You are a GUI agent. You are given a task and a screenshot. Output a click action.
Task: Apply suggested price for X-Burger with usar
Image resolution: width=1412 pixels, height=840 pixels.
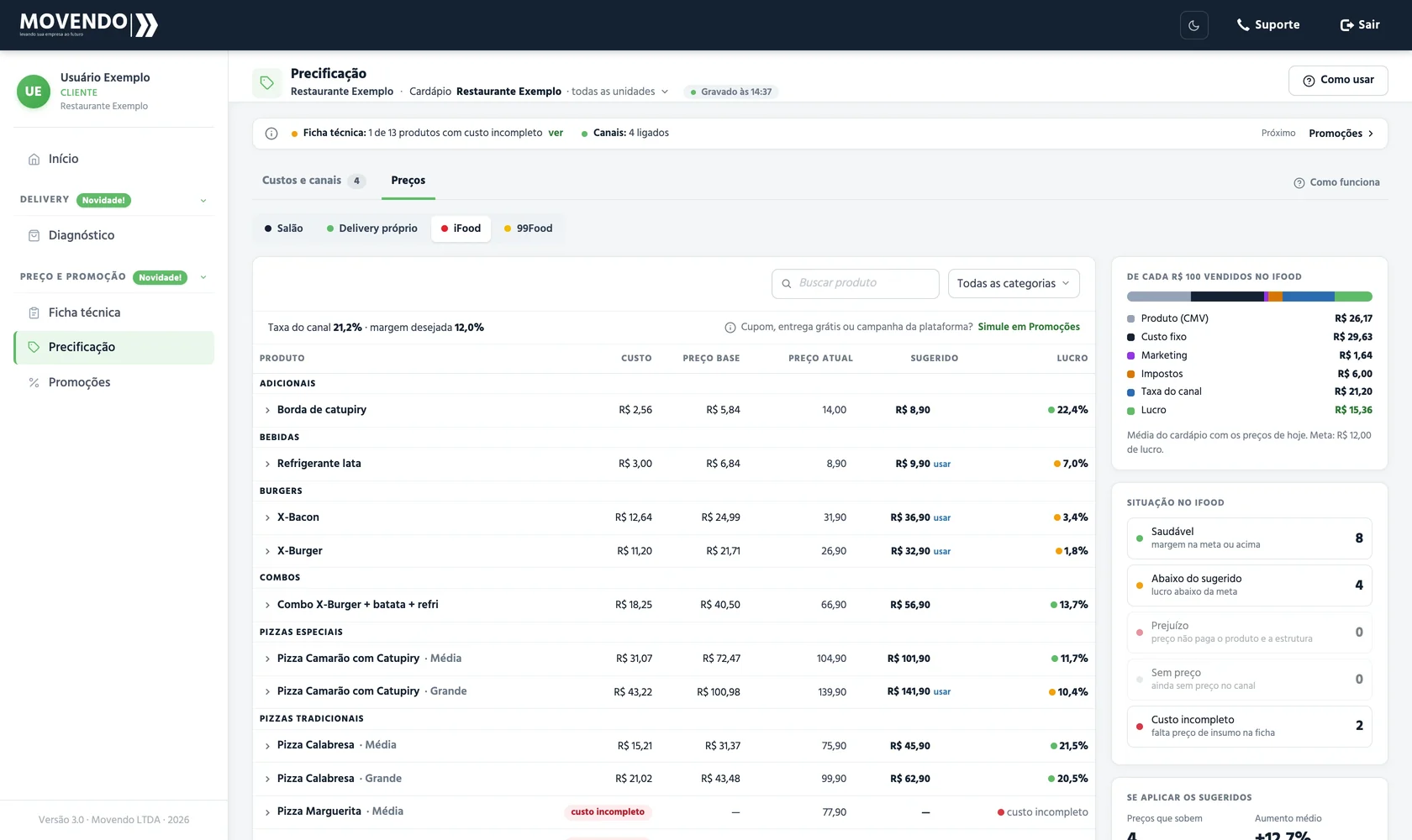[x=942, y=552]
